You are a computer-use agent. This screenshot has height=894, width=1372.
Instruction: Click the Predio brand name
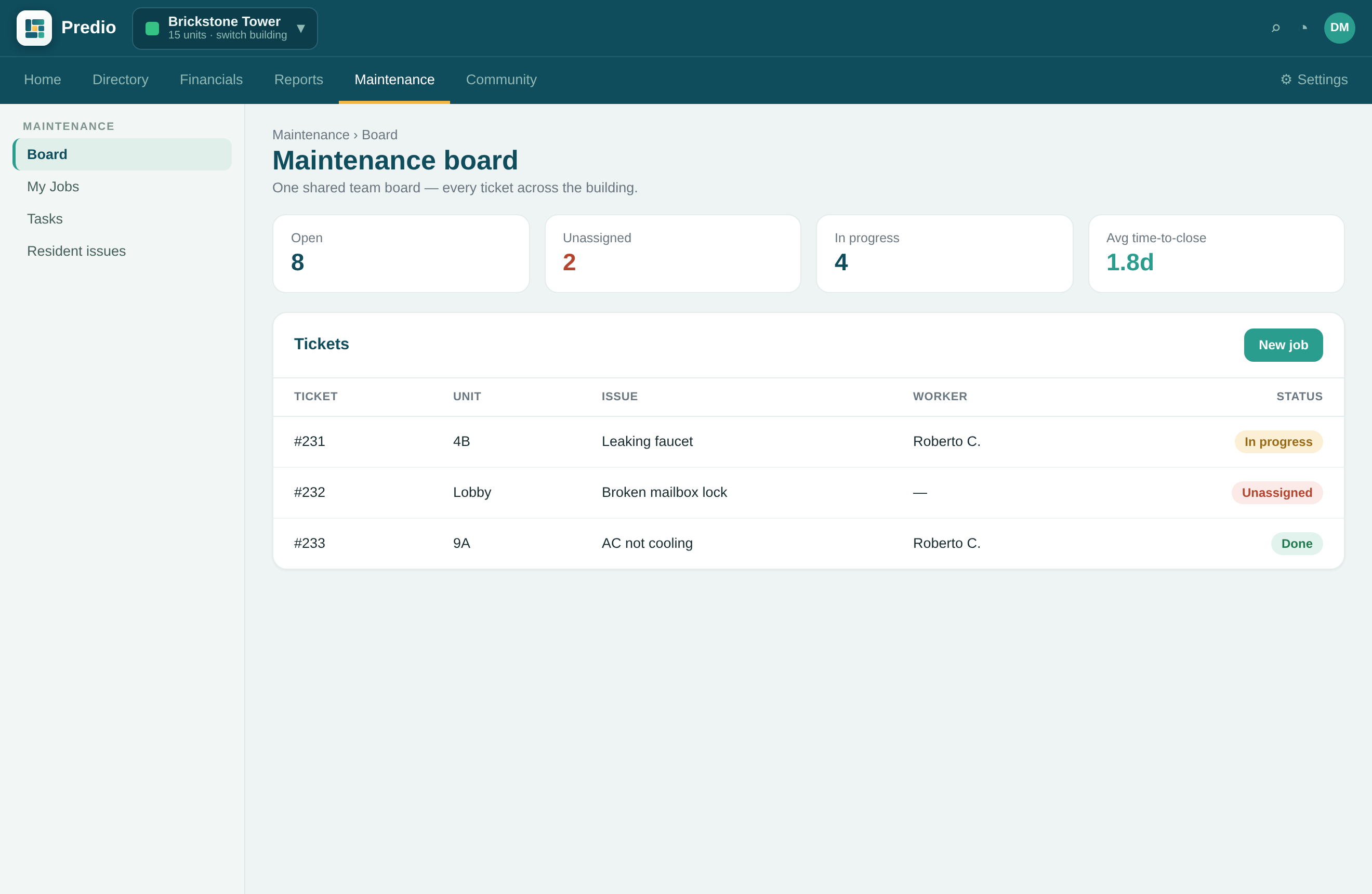[x=89, y=27]
